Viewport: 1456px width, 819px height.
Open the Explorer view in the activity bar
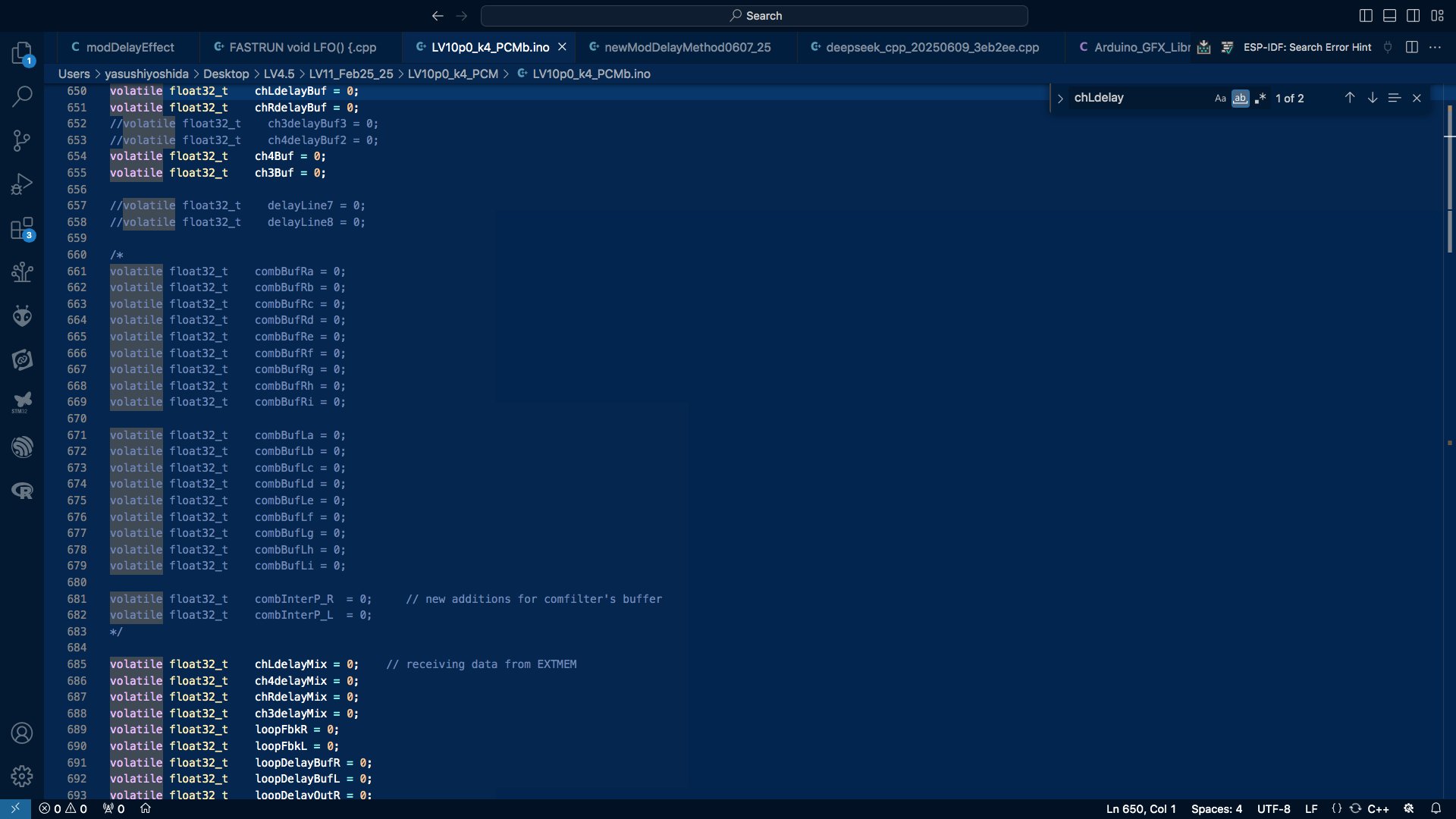[x=22, y=53]
